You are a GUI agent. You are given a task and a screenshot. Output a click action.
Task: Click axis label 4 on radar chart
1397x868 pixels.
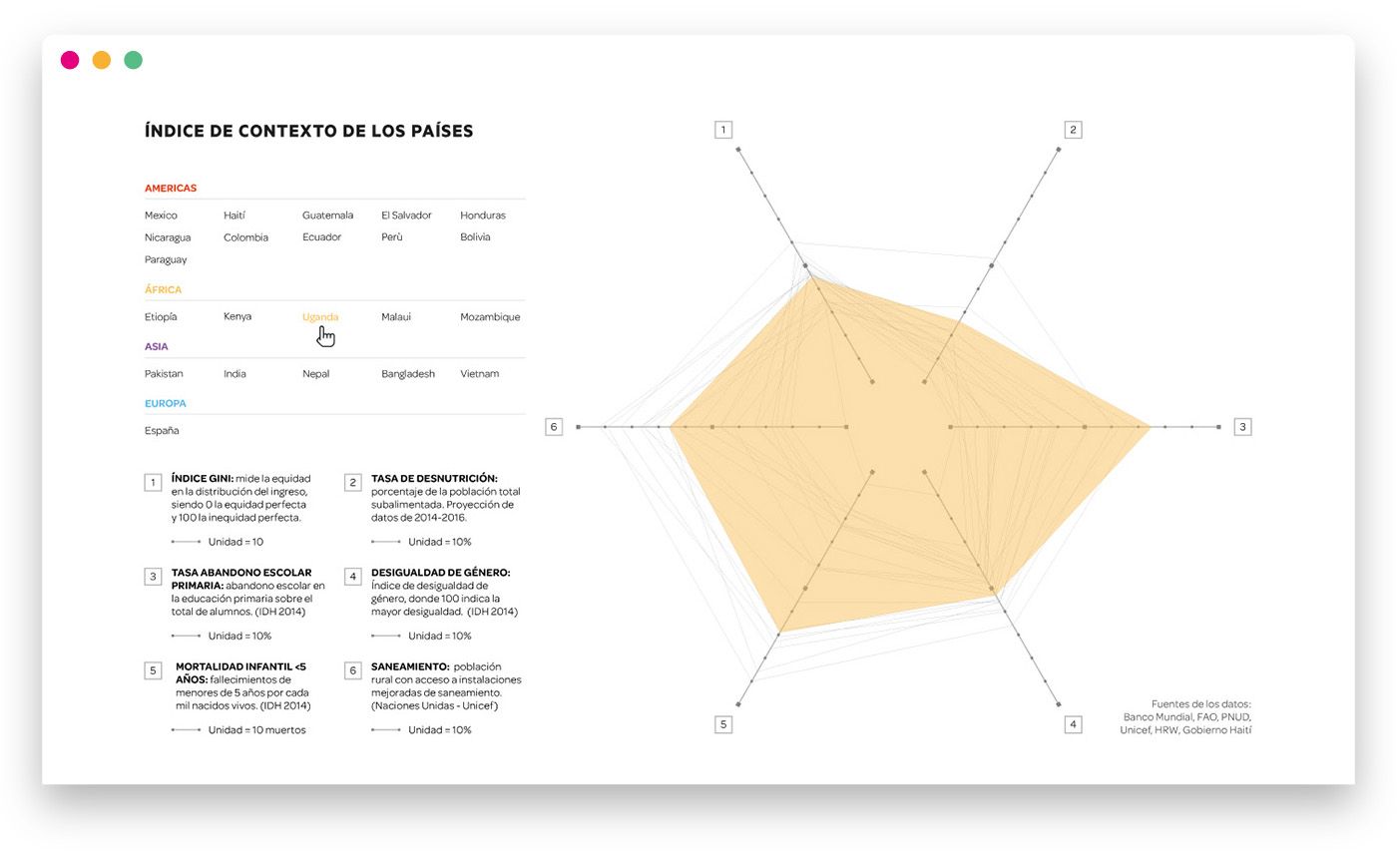1073,724
